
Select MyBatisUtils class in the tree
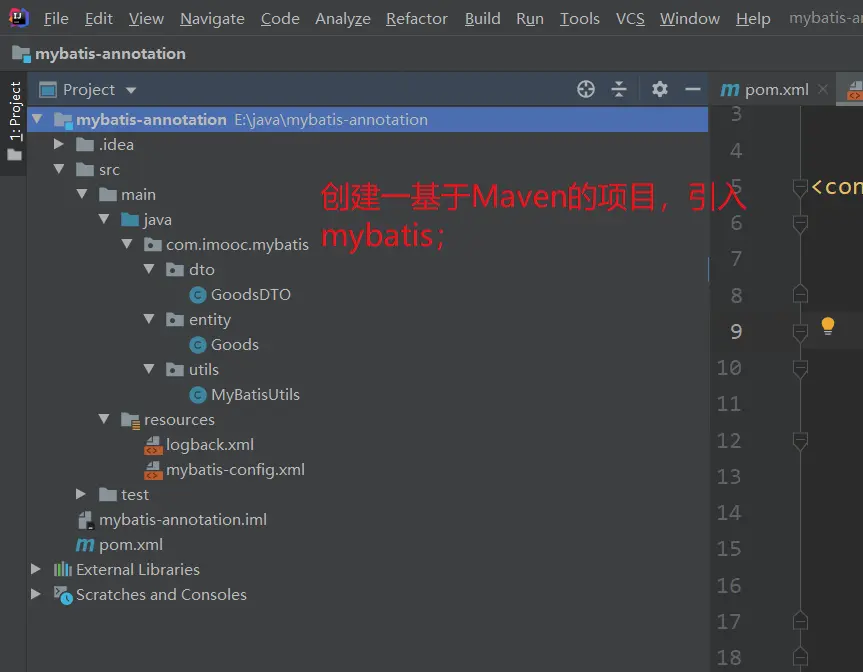click(254, 395)
